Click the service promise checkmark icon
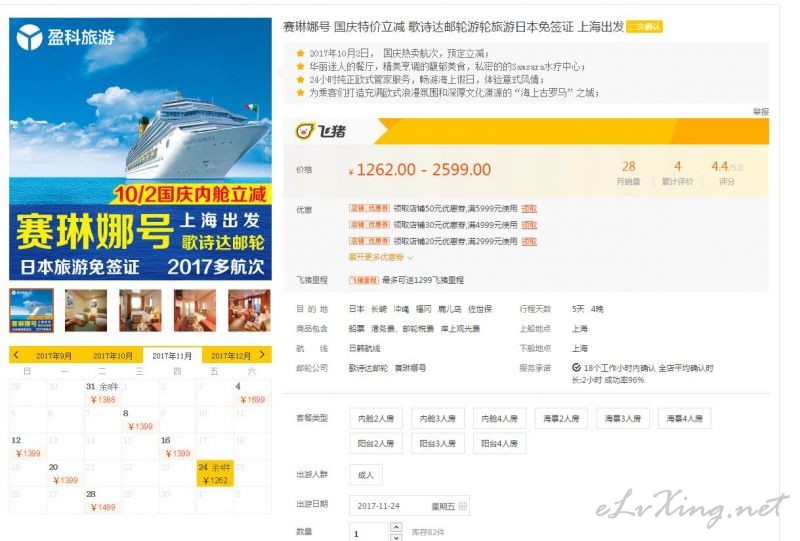The height and width of the screenshot is (541, 800). tap(576, 367)
